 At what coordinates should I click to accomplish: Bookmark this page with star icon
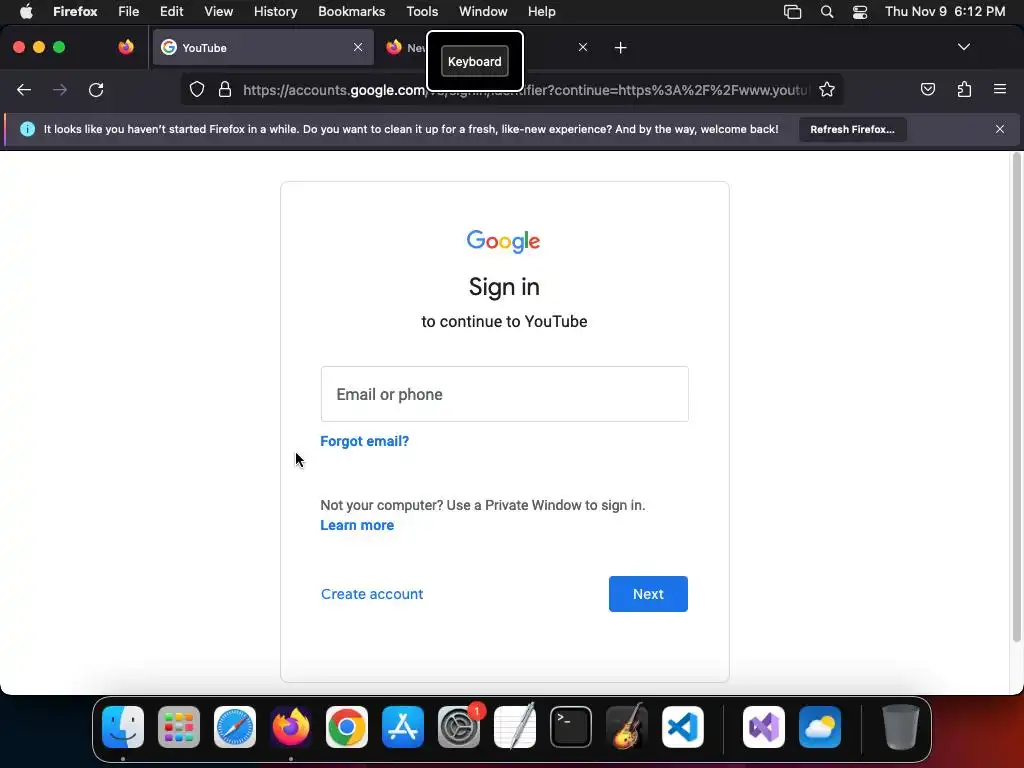(827, 89)
